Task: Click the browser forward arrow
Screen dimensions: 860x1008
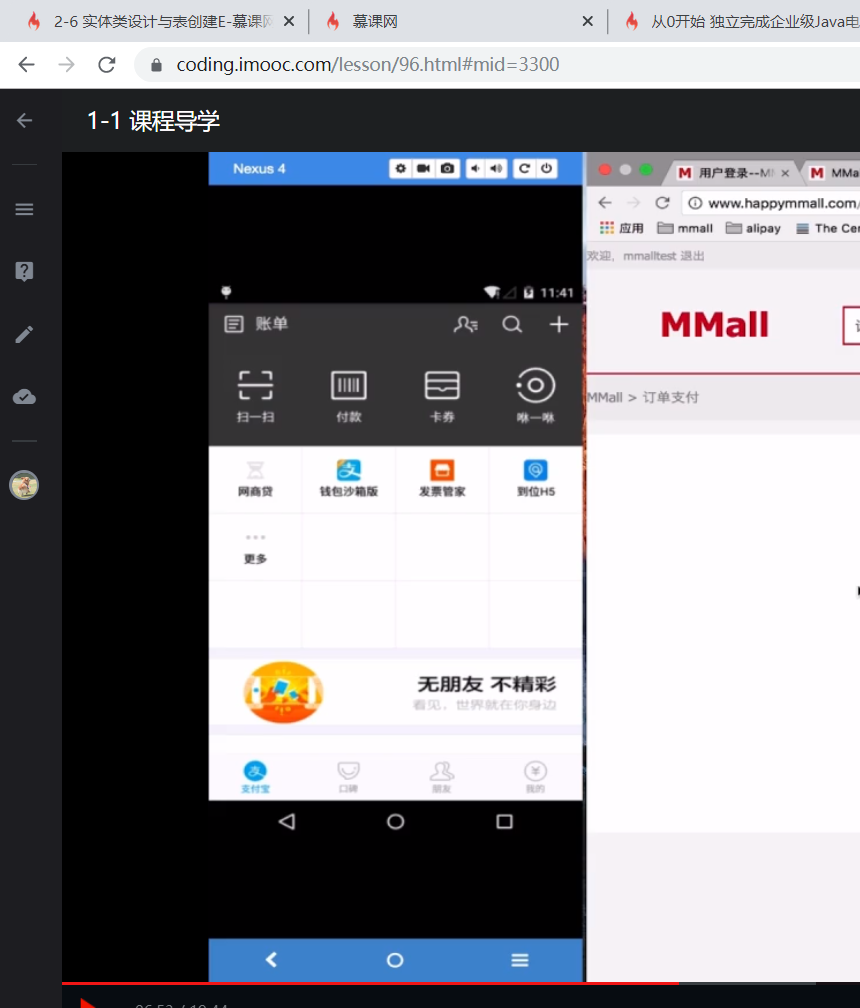Action: point(66,64)
